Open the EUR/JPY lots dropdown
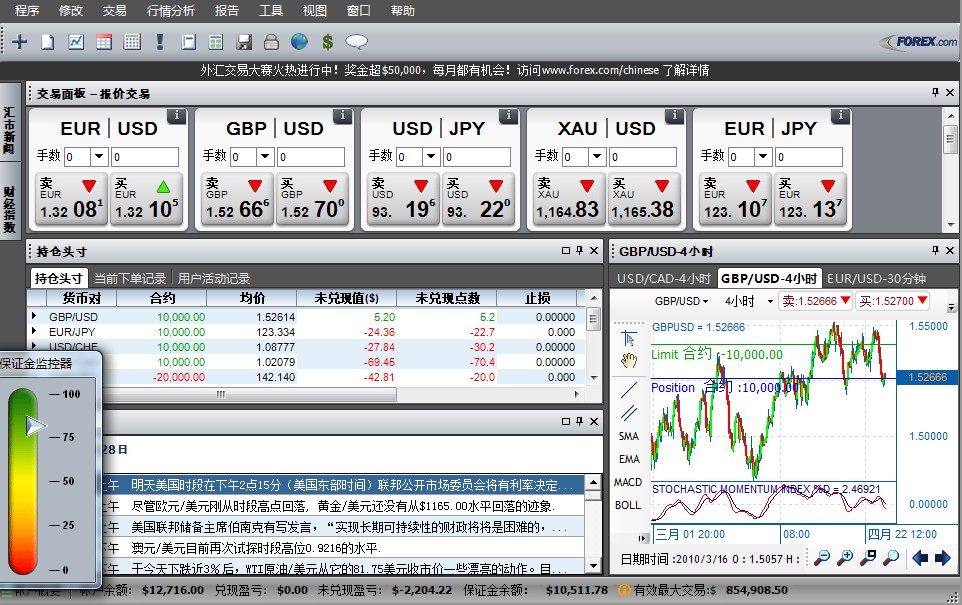Image resolution: width=962 pixels, height=605 pixels. [x=763, y=156]
